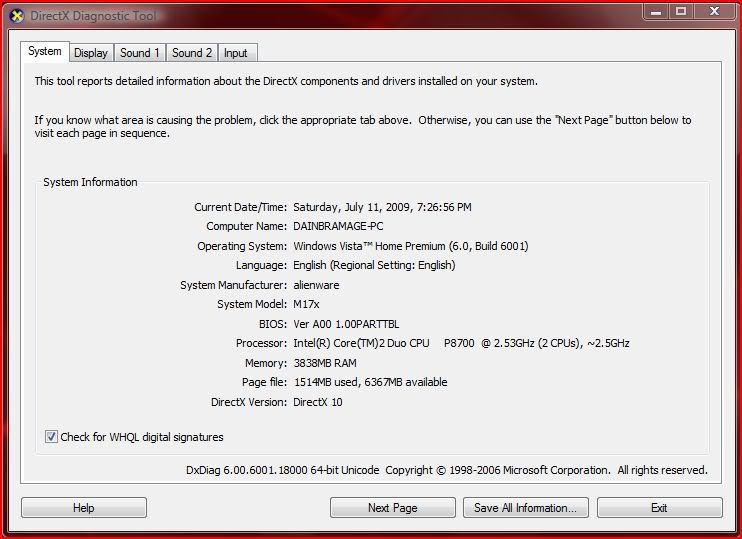Click the date Saturday, July 11, 2009
The width and height of the screenshot is (742, 539).
point(353,207)
